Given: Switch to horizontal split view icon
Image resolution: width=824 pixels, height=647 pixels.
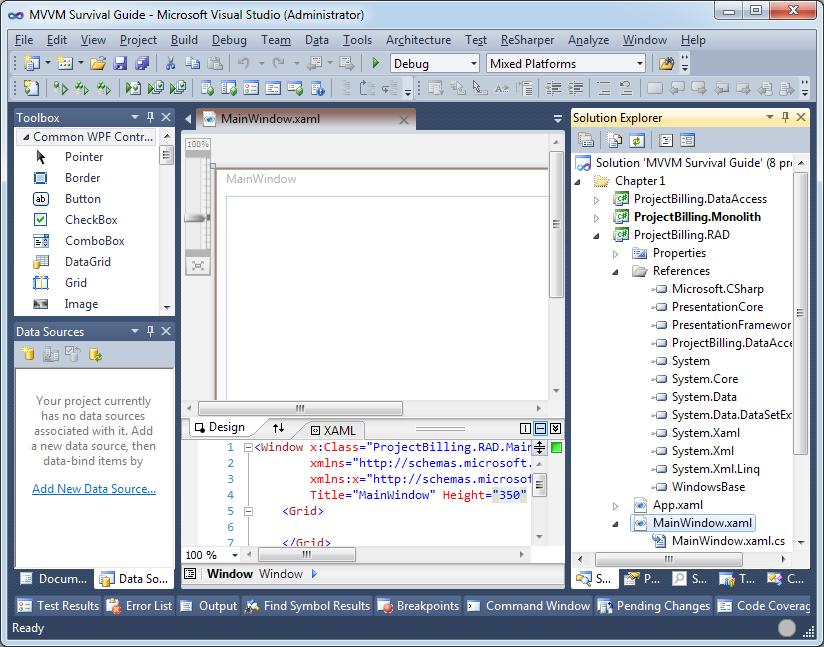Looking at the screenshot, I should pyautogui.click(x=540, y=428).
